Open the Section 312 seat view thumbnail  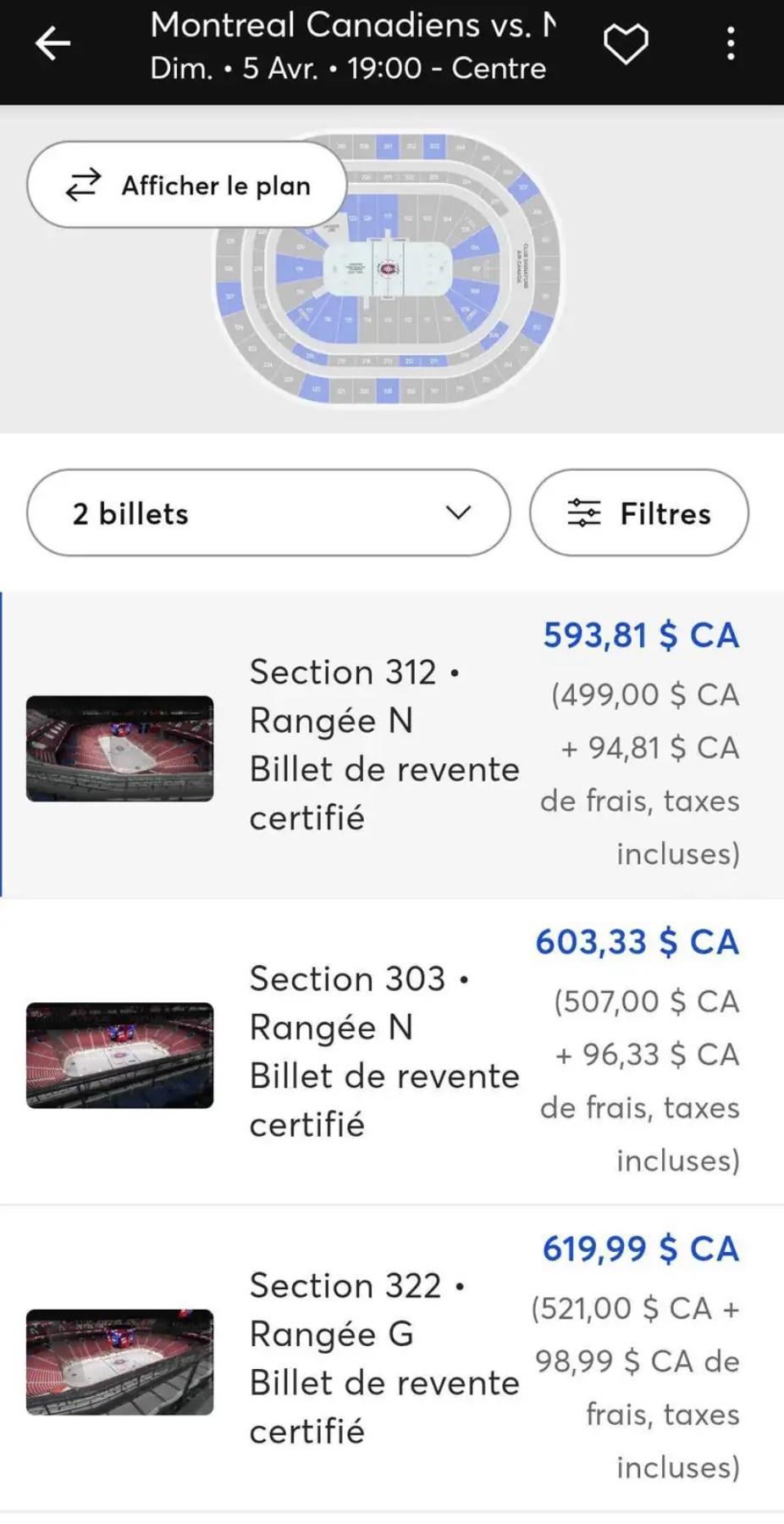pos(119,749)
